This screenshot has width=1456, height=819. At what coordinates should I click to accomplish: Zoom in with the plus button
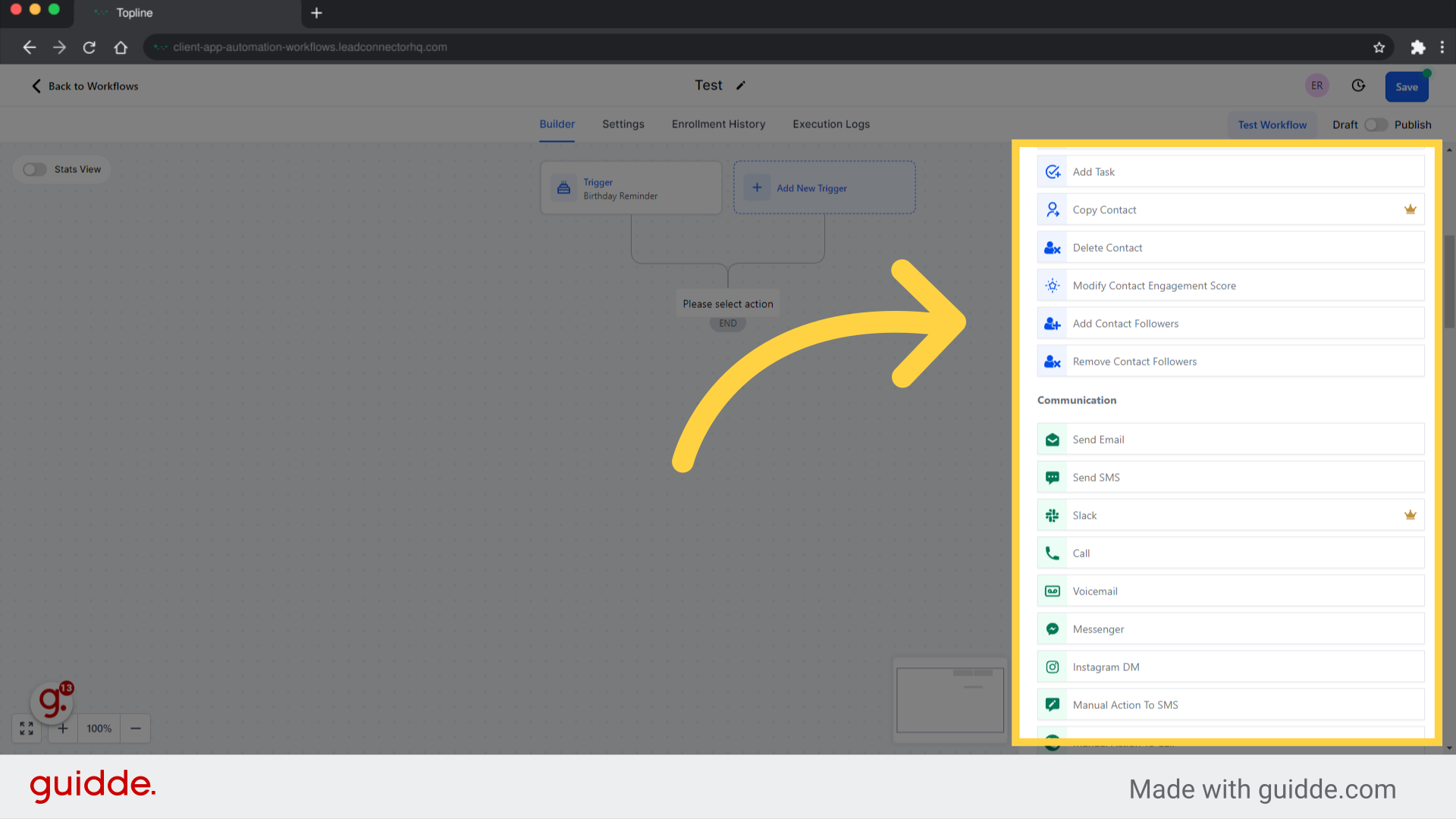(63, 729)
